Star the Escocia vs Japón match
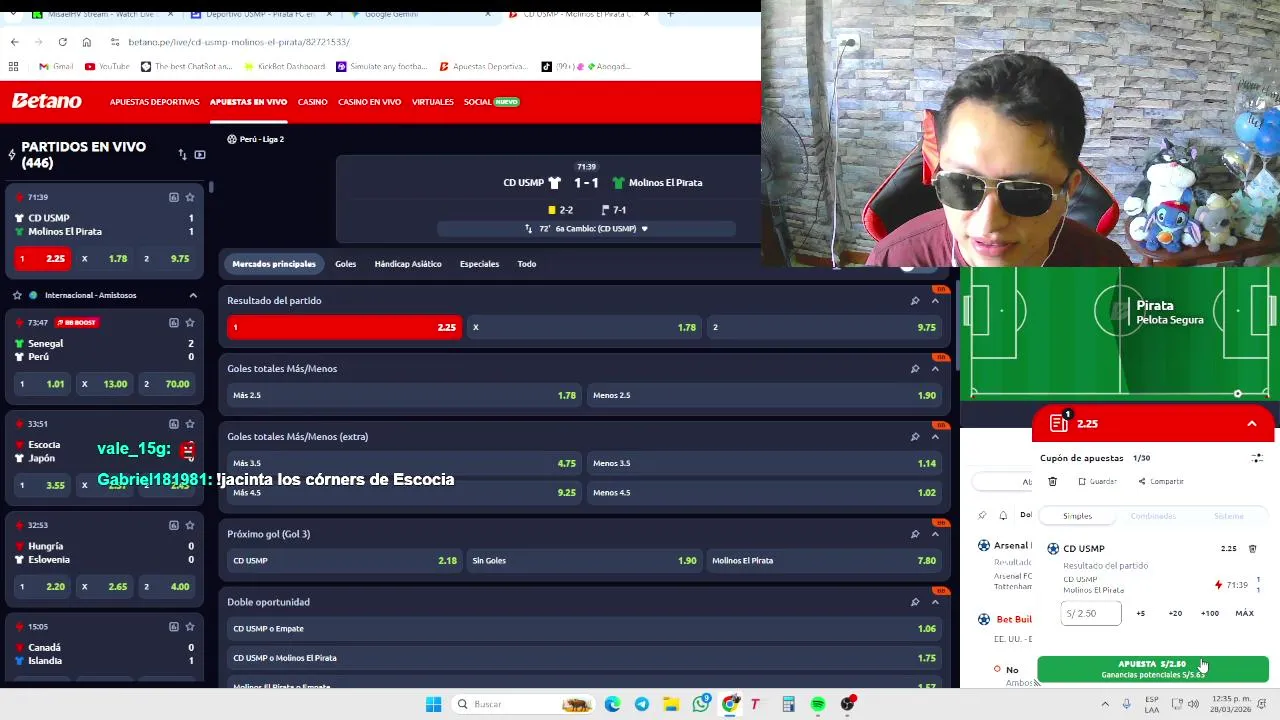This screenshot has width=1280, height=720. pyautogui.click(x=190, y=423)
